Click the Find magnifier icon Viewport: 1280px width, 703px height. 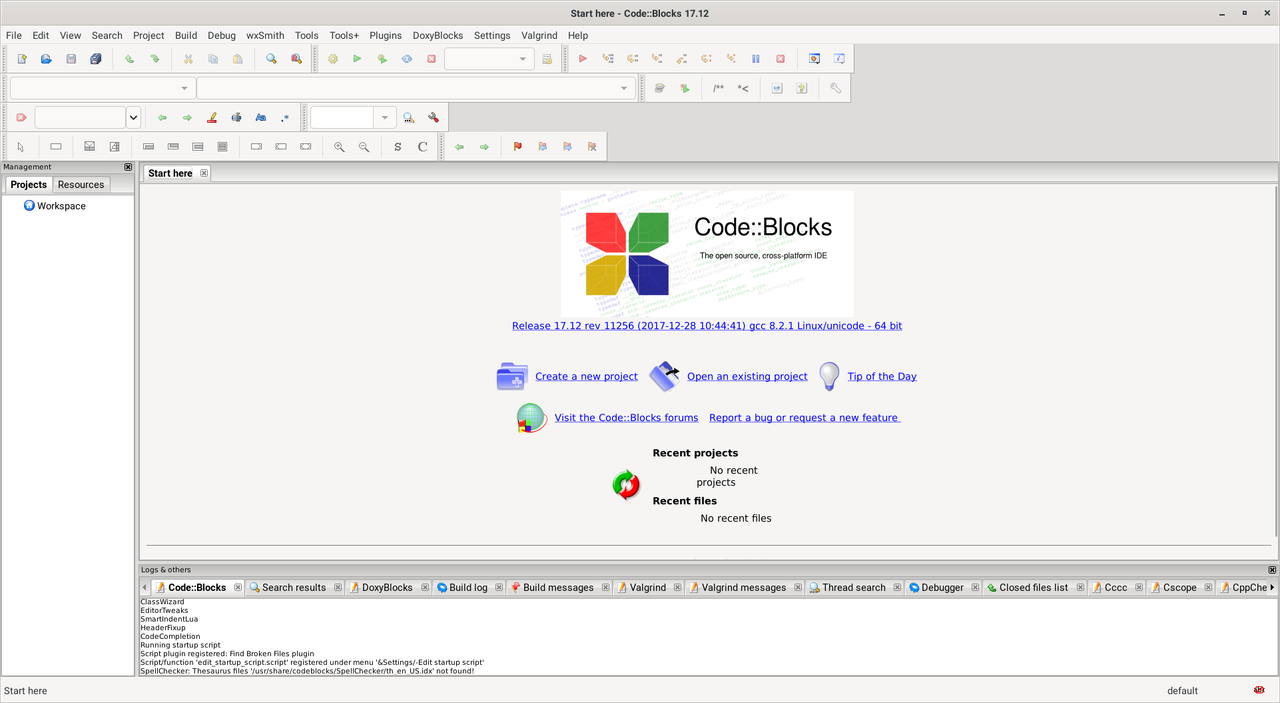(x=271, y=59)
